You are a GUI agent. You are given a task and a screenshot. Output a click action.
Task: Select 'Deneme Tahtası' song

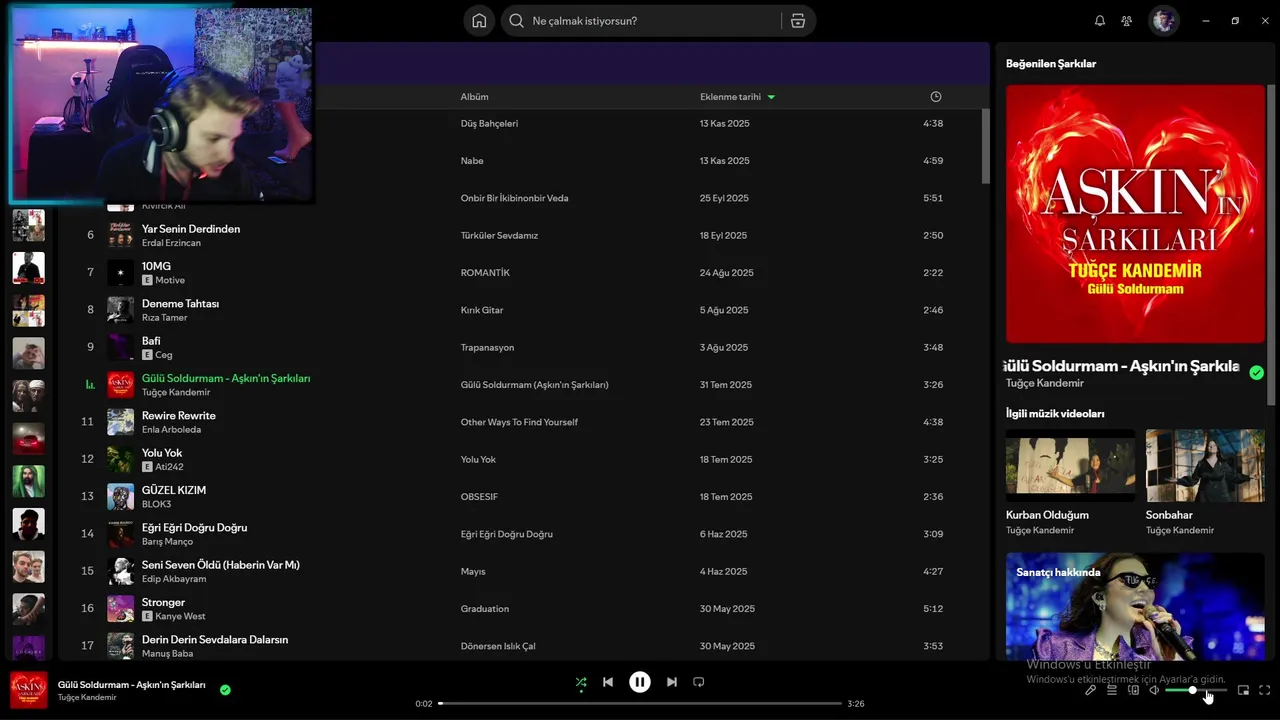pos(180,304)
